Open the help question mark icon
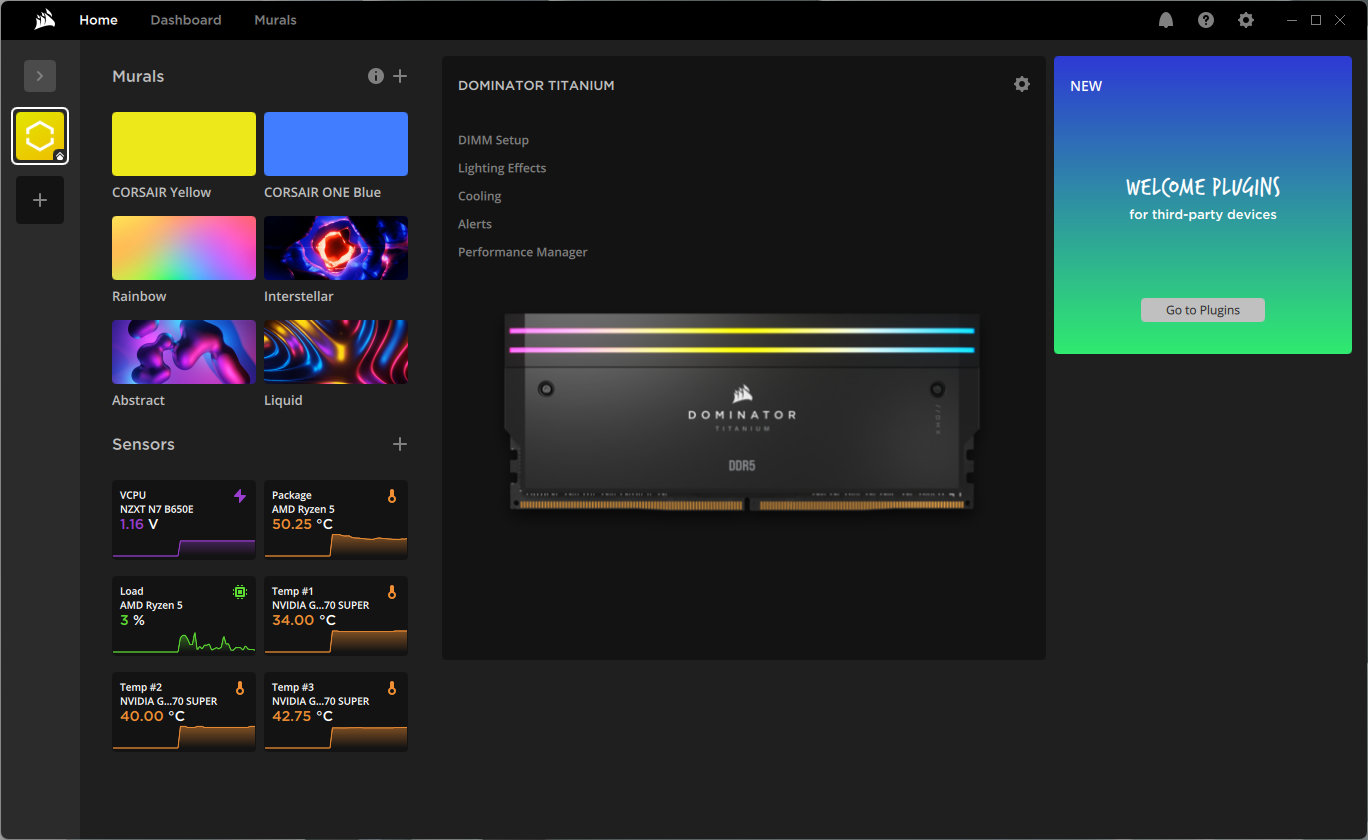Viewport: 1368px width, 840px height. coord(1206,20)
